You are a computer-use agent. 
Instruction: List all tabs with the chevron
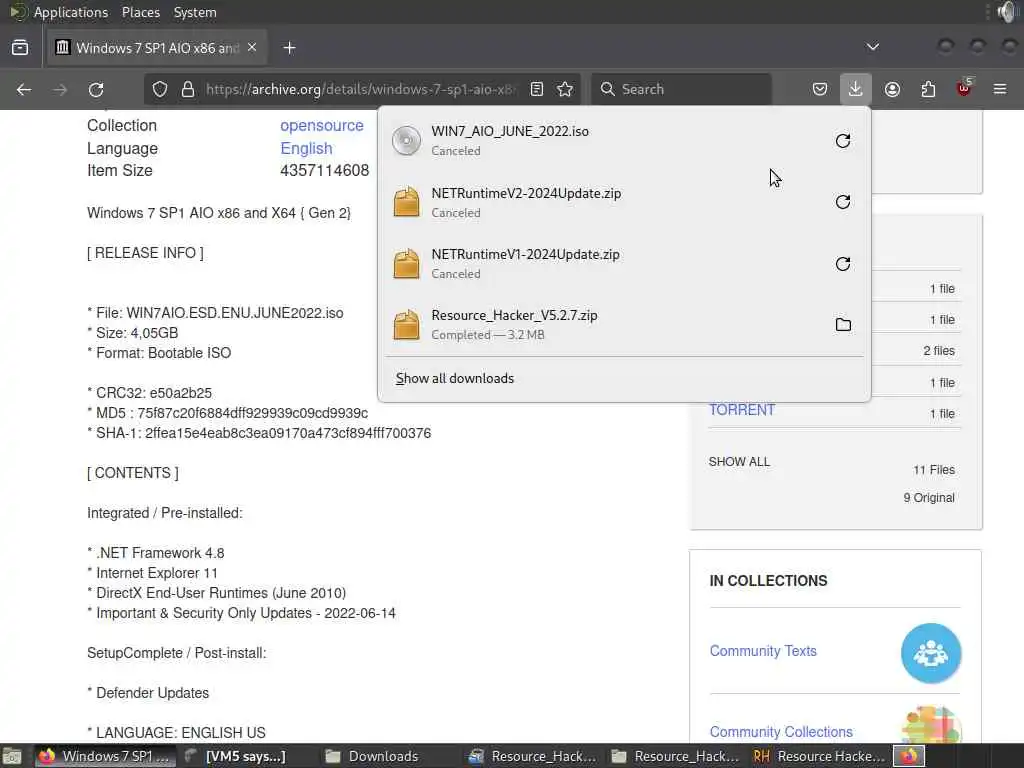click(872, 47)
